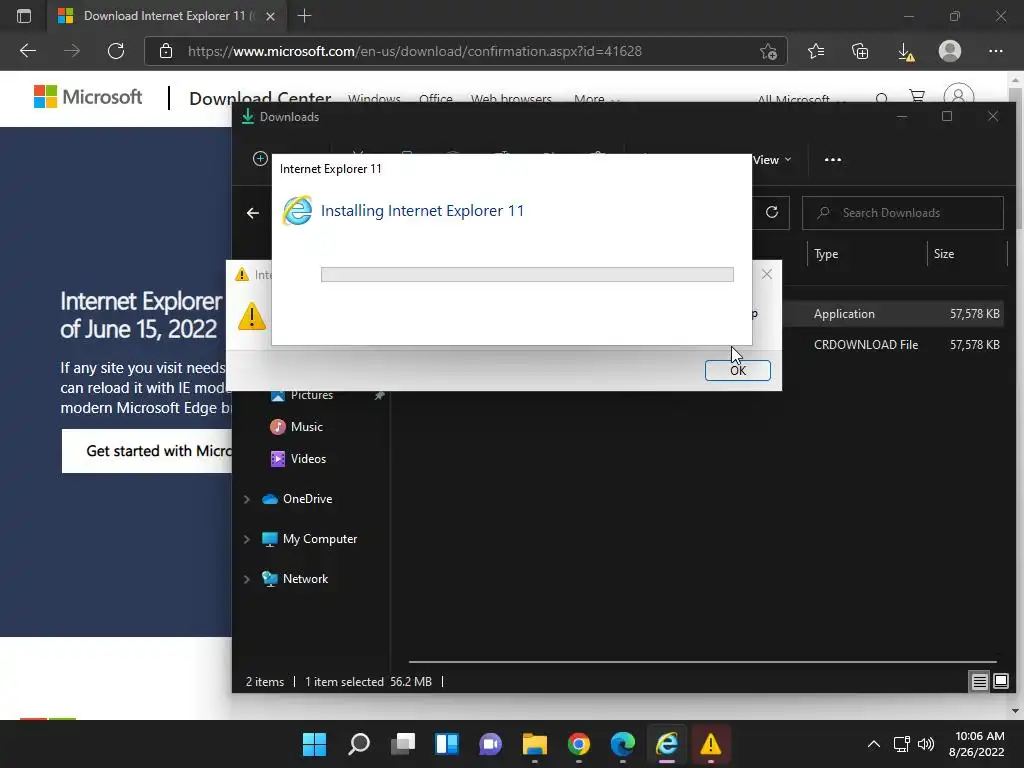The height and width of the screenshot is (768, 1024).
Task: Open Windows Start menu
Action: [314, 744]
